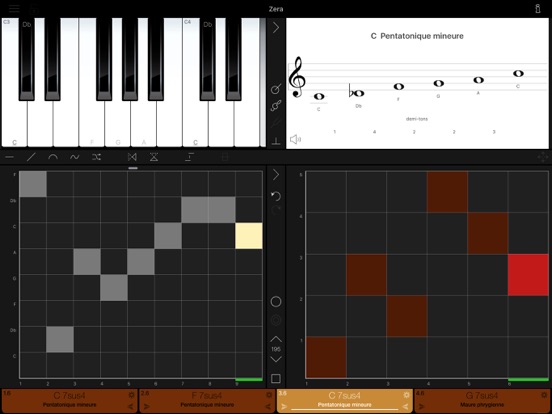The height and width of the screenshot is (414, 552).
Task: Tap the root note marker icon beside the keyboard
Action: coord(276,141)
